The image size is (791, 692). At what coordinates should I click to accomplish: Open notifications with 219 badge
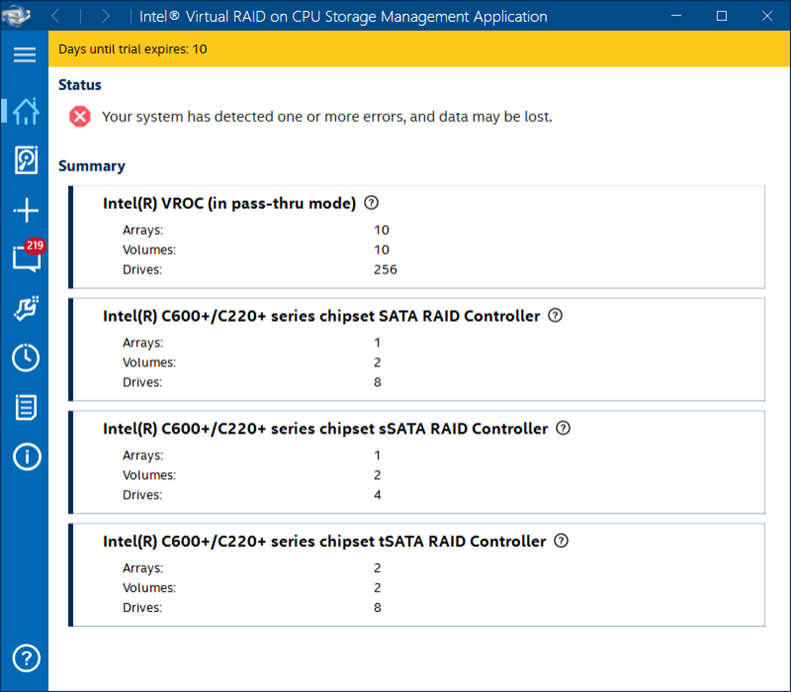pyautogui.click(x=25, y=258)
